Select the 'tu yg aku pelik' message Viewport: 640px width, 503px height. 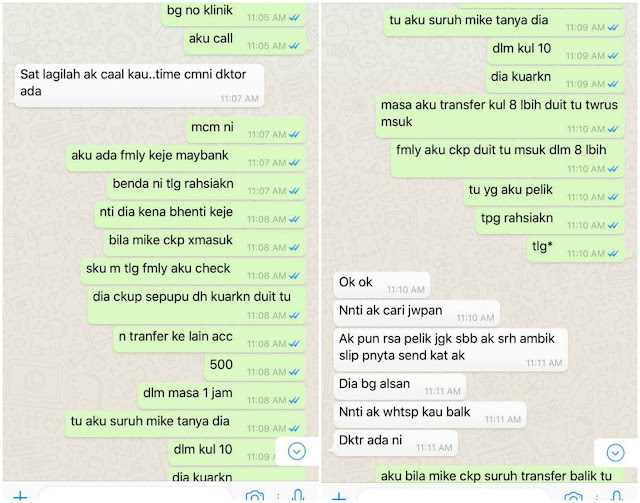point(544,192)
